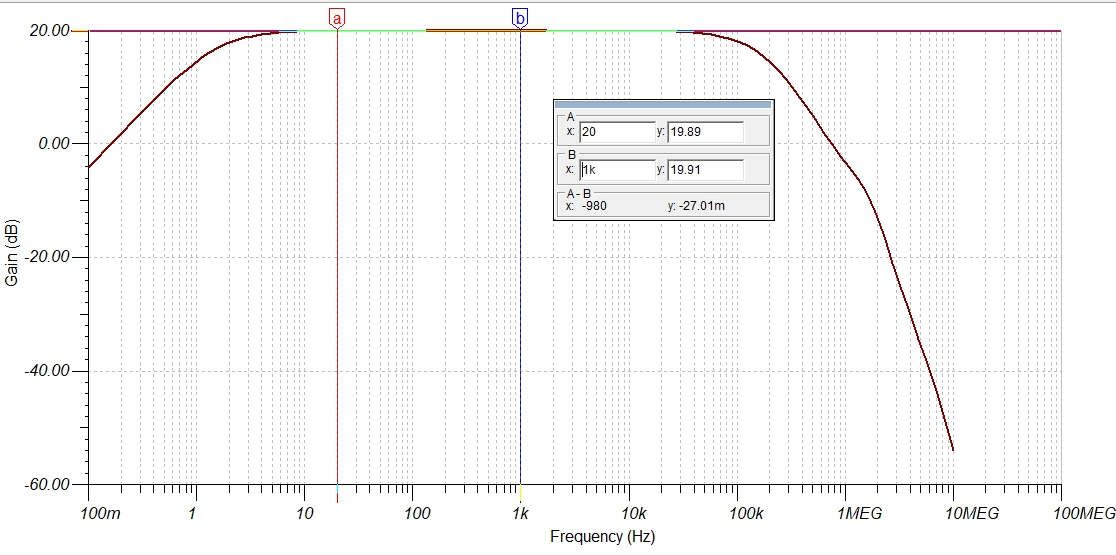
Task: Edit cursor A x value field
Action: [x=617, y=132]
